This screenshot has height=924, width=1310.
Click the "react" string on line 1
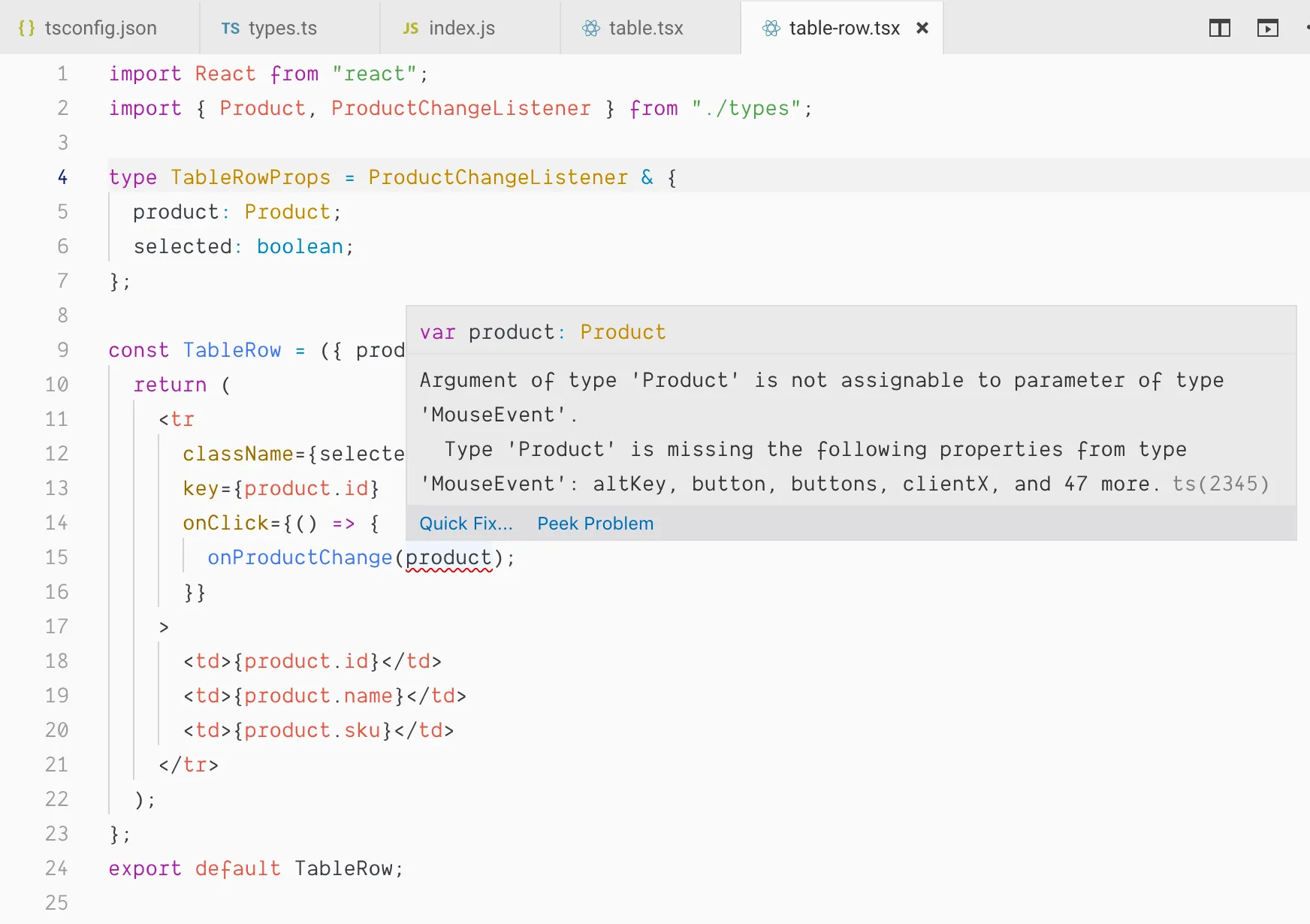coord(374,74)
